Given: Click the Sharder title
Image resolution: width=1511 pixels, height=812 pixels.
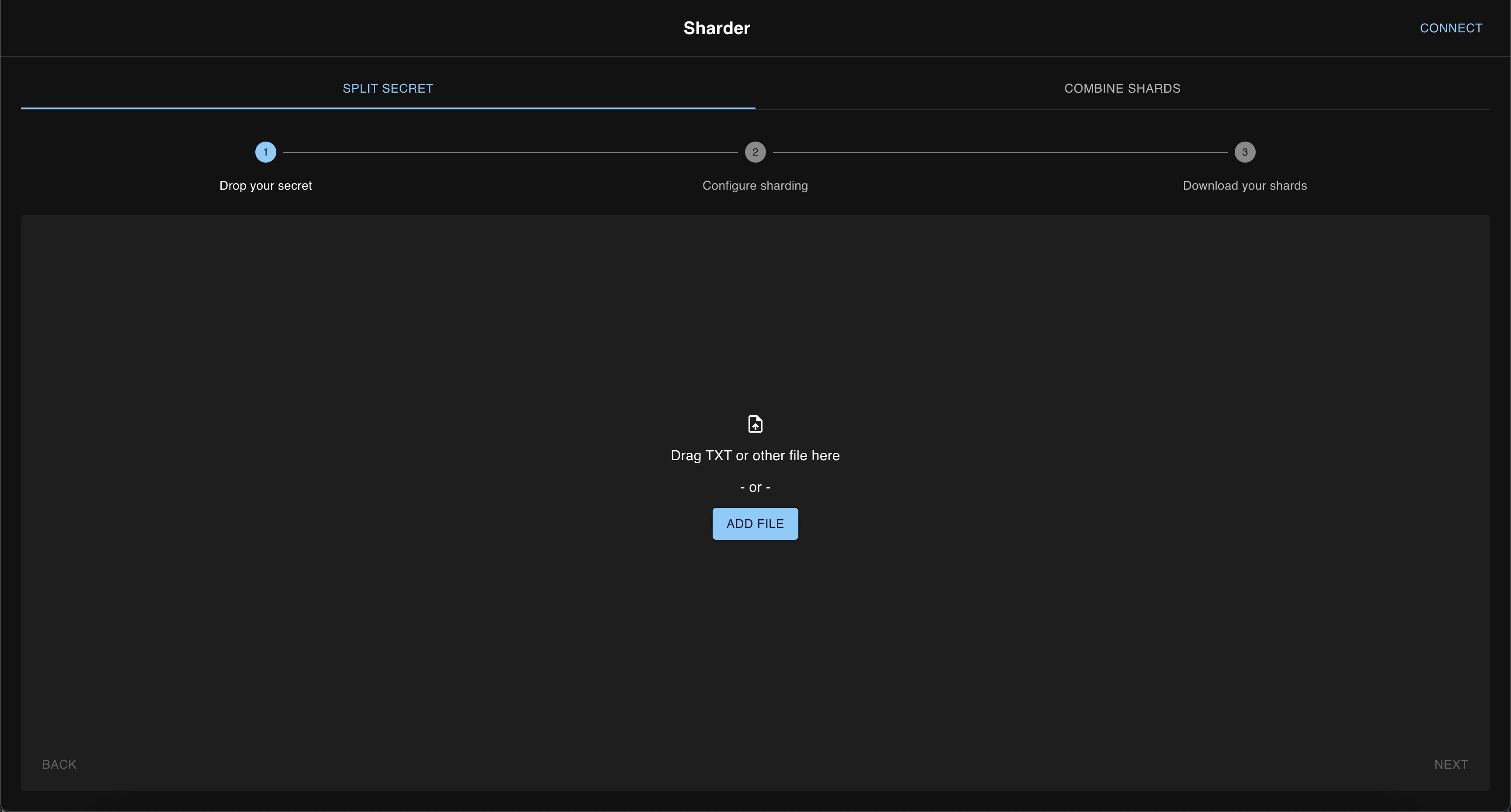Looking at the screenshot, I should point(717,28).
